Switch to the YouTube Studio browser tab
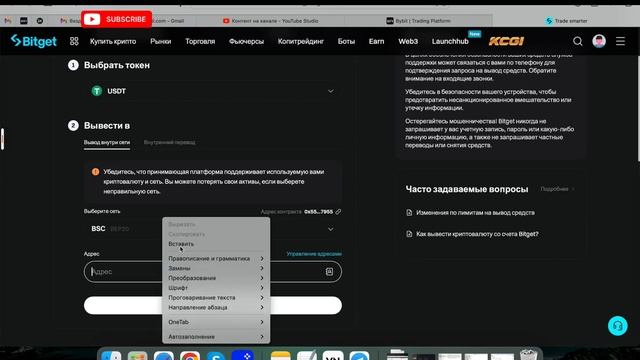The height and width of the screenshot is (360, 640). (271, 21)
